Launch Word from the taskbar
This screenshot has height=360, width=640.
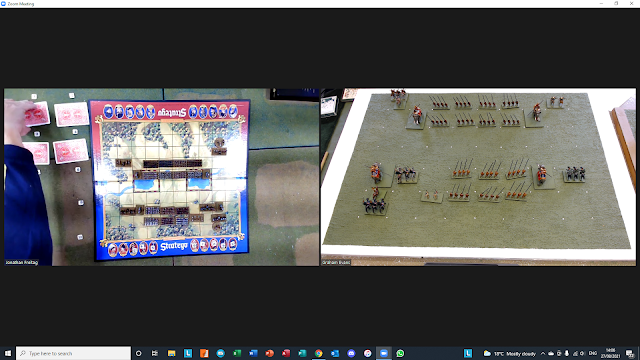click(253, 353)
